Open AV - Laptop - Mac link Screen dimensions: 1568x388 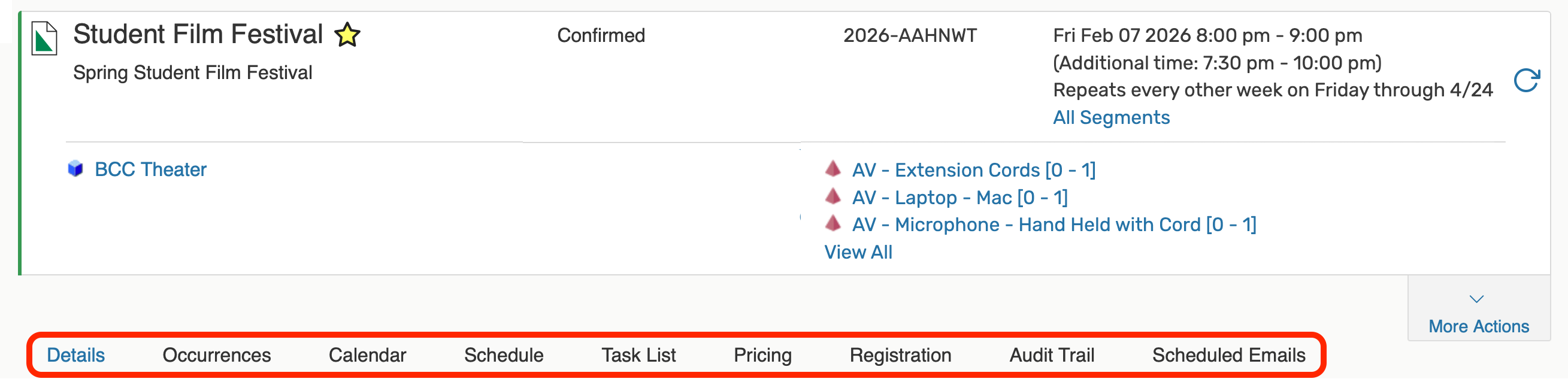pyautogui.click(x=959, y=198)
